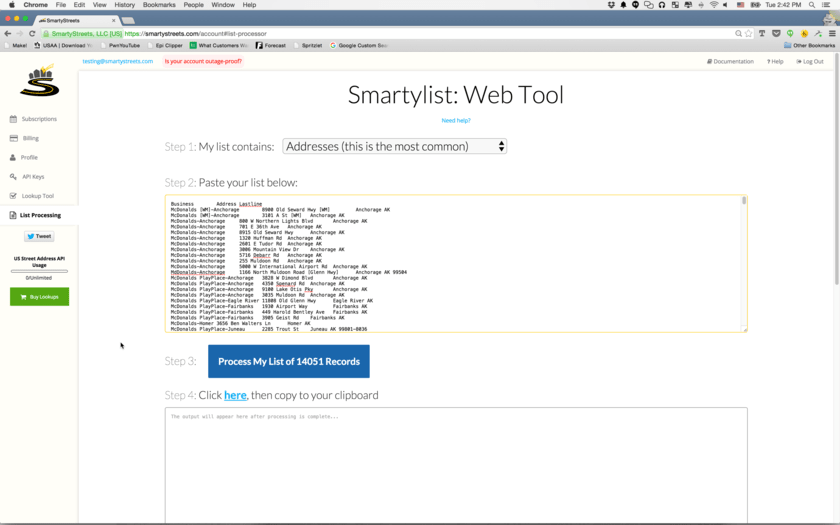Open Lookup Tool in sidebar

[32, 196]
